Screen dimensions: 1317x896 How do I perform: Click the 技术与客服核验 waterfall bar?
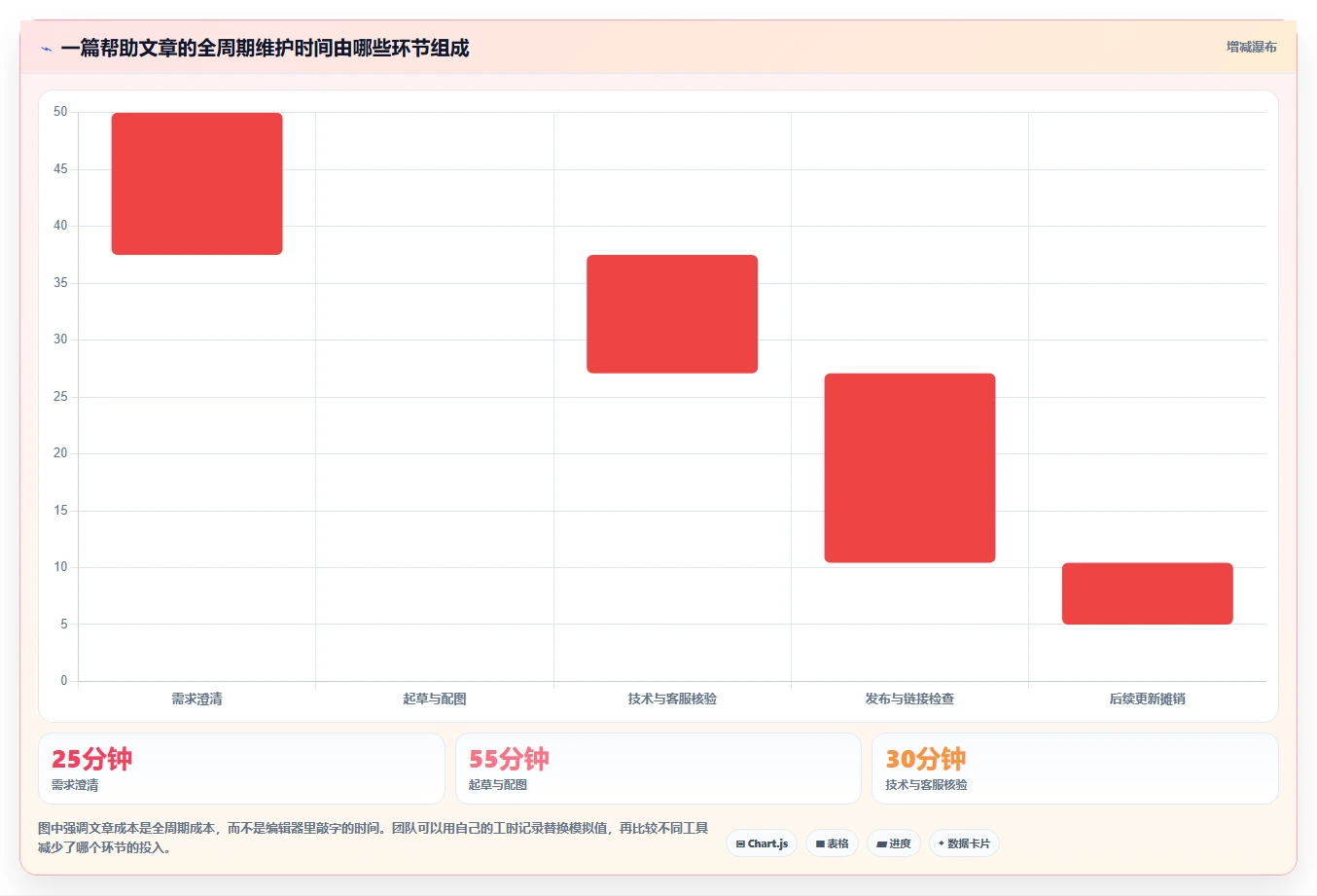[x=672, y=314]
